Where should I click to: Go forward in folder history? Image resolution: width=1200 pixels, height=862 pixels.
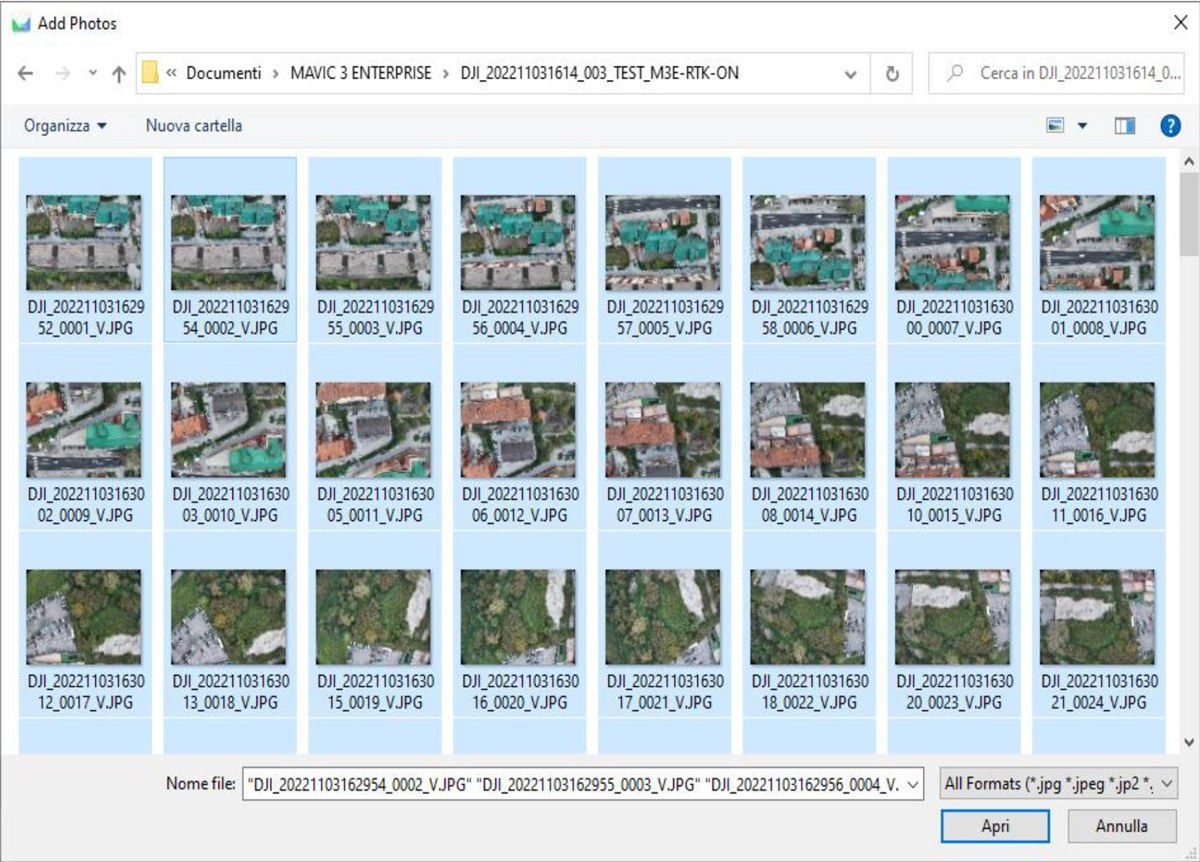pos(62,72)
